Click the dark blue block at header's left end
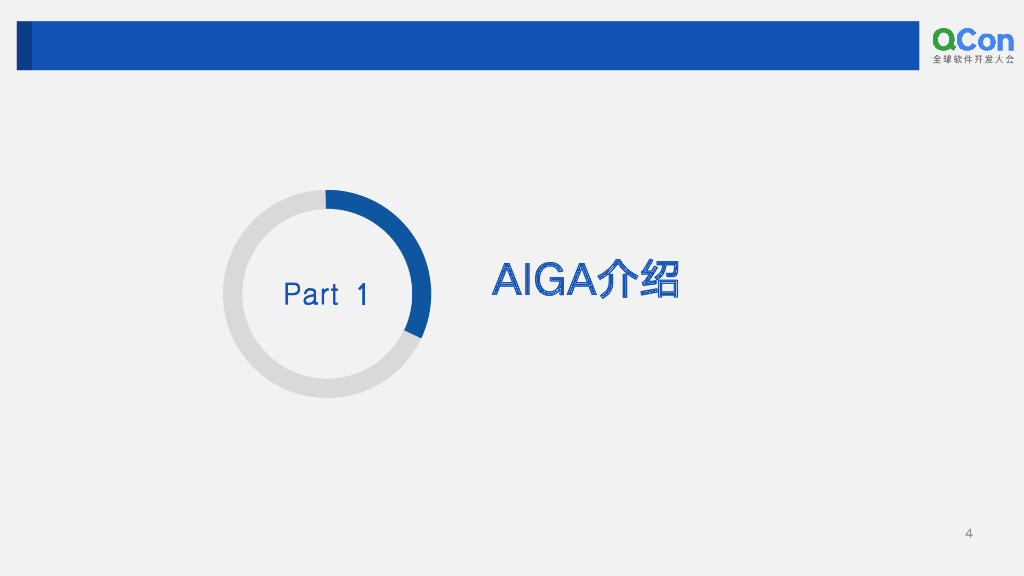The image size is (1024, 576). coord(24,46)
